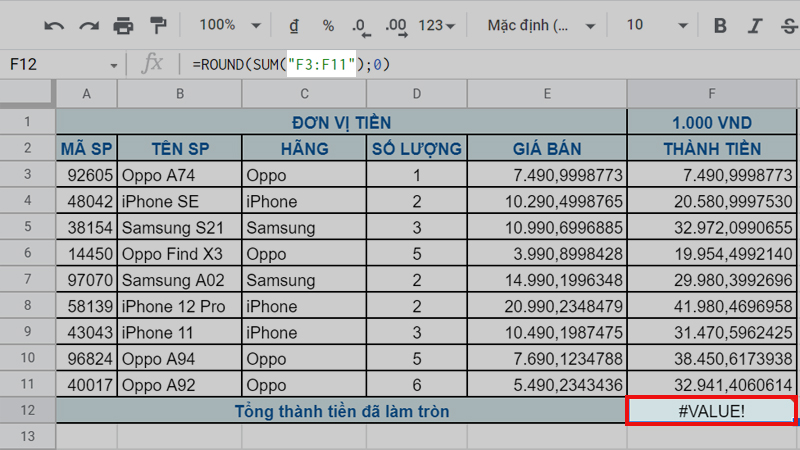Select column F header
Image resolution: width=800 pixels, height=450 pixels.
coord(712,94)
